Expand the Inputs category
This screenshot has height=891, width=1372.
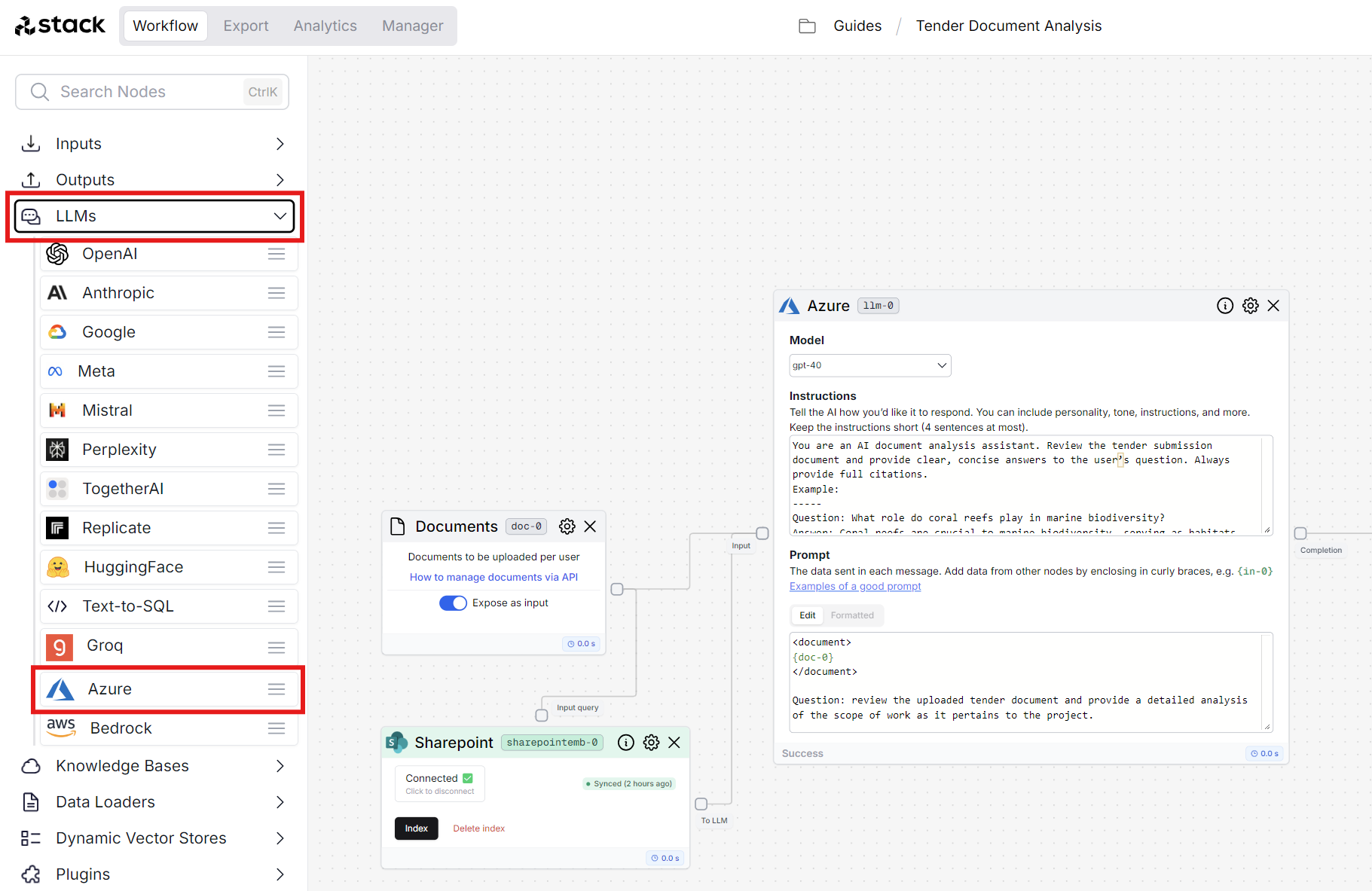[154, 144]
